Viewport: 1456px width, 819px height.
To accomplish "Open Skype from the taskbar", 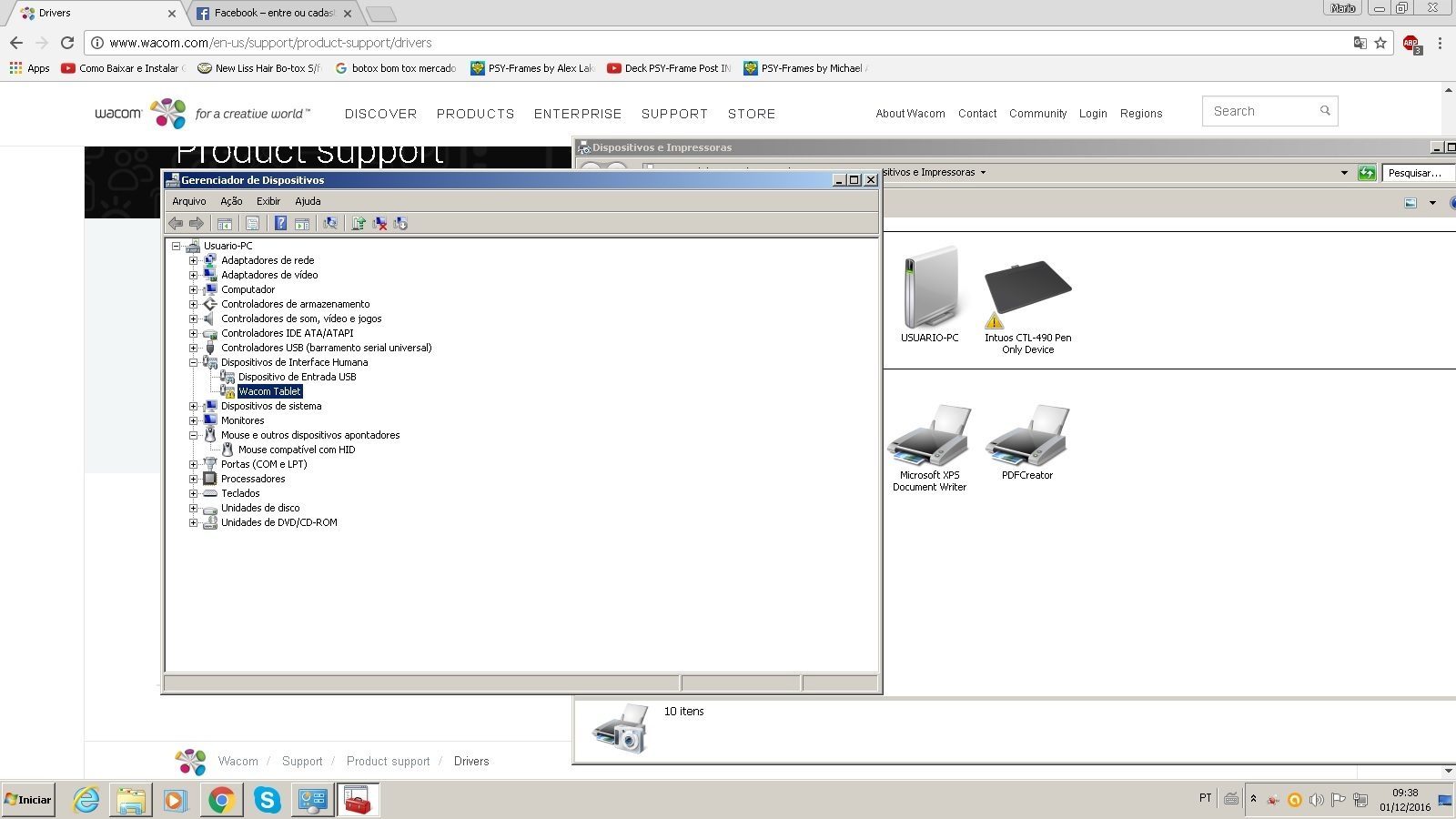I will click(267, 800).
